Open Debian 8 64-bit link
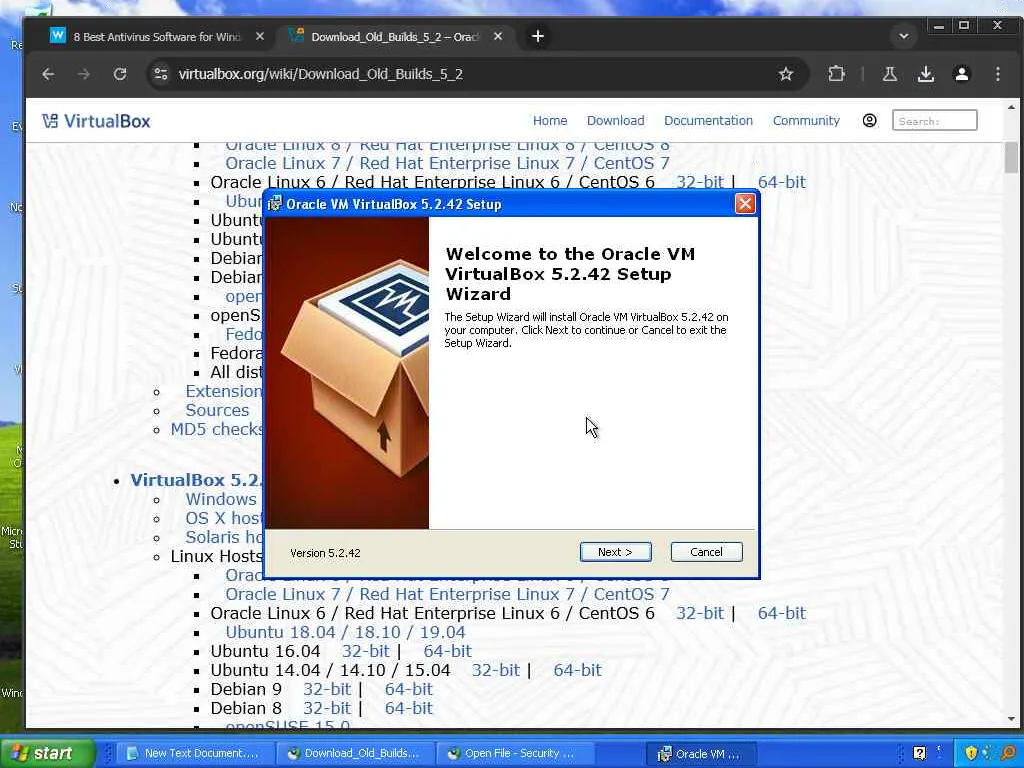1024x768 pixels. (408, 708)
